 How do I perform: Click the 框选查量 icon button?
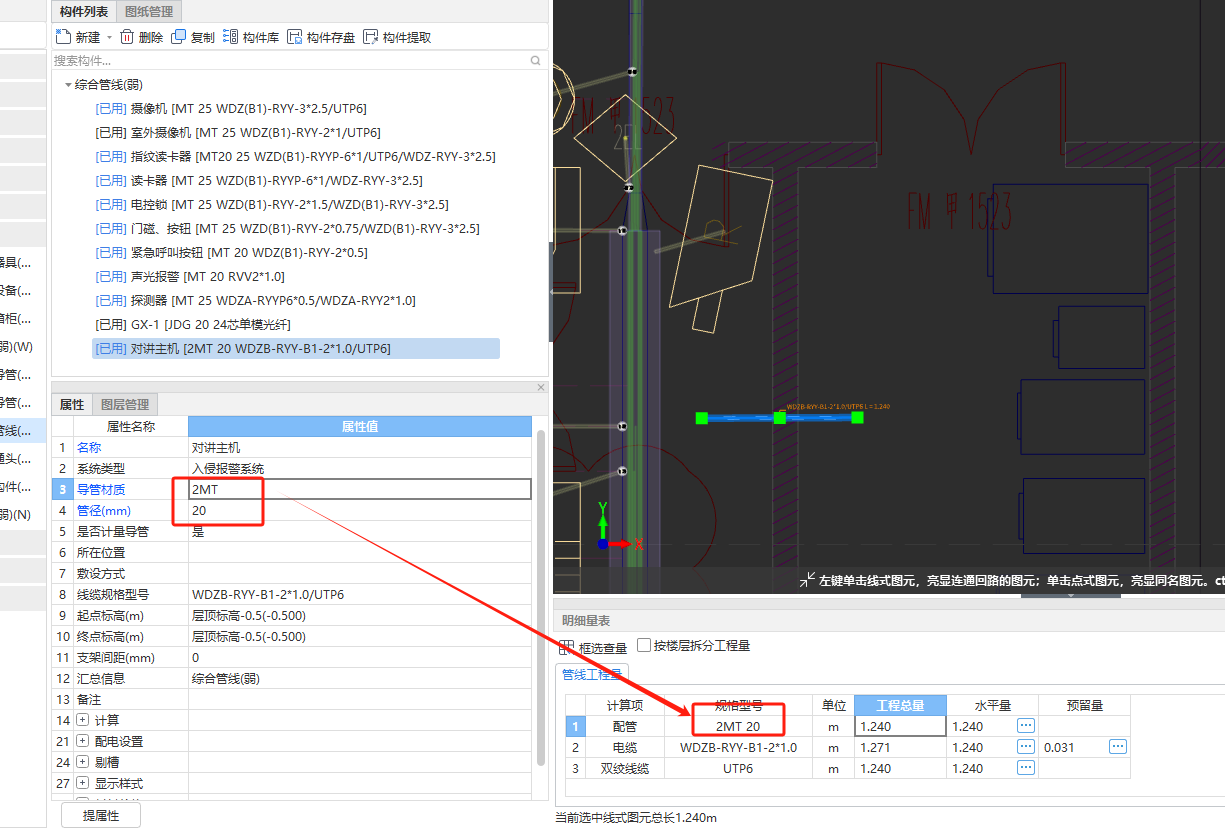pyautogui.click(x=567, y=647)
